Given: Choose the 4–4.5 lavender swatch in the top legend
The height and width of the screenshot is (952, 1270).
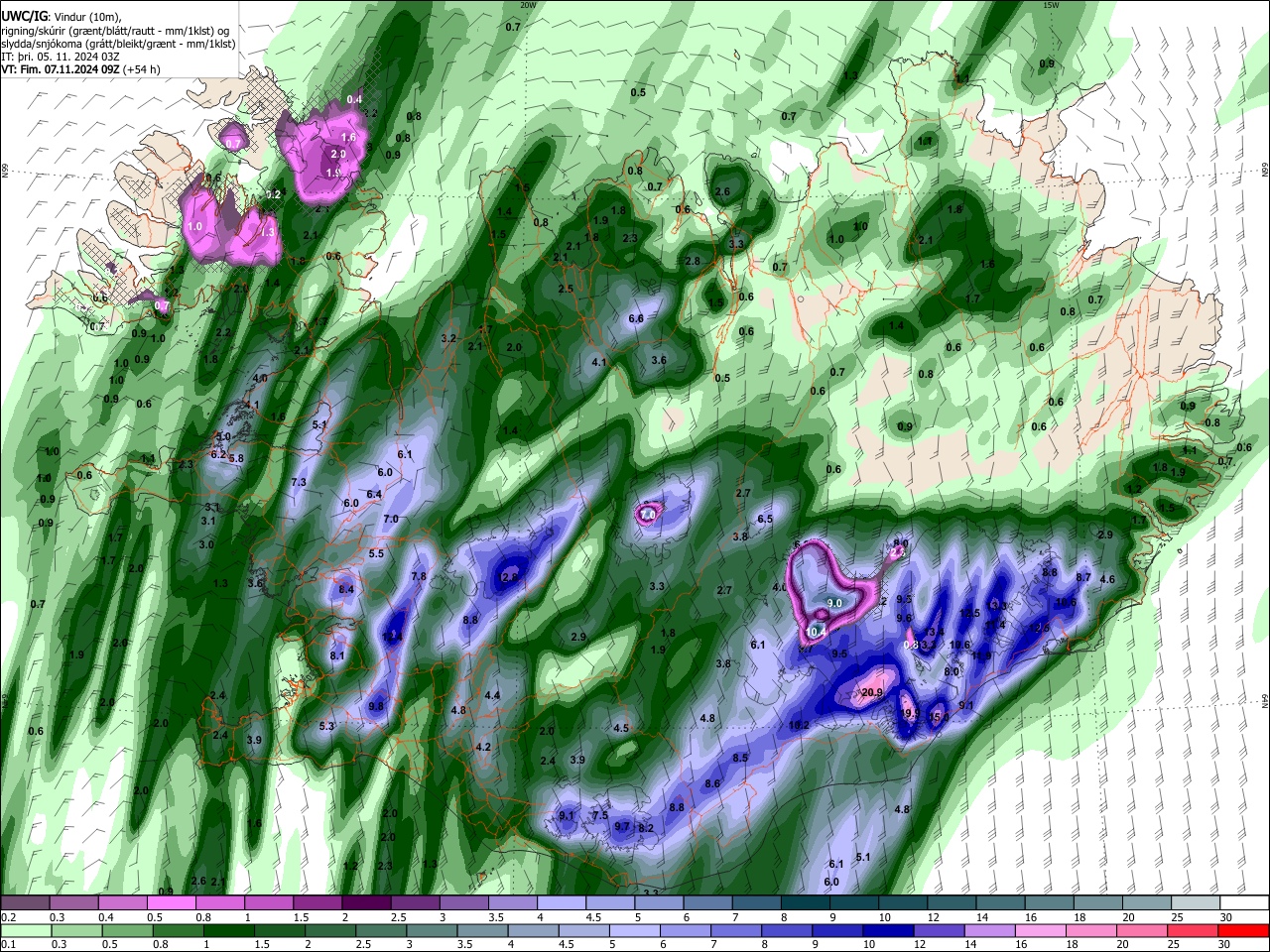Looking at the screenshot, I should pyautogui.click(x=562, y=903).
